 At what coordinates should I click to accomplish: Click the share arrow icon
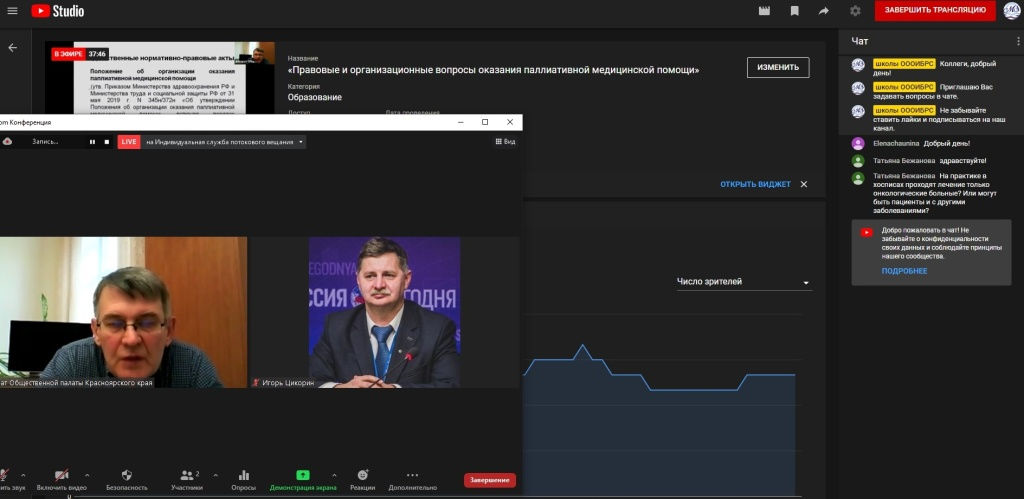(x=823, y=11)
